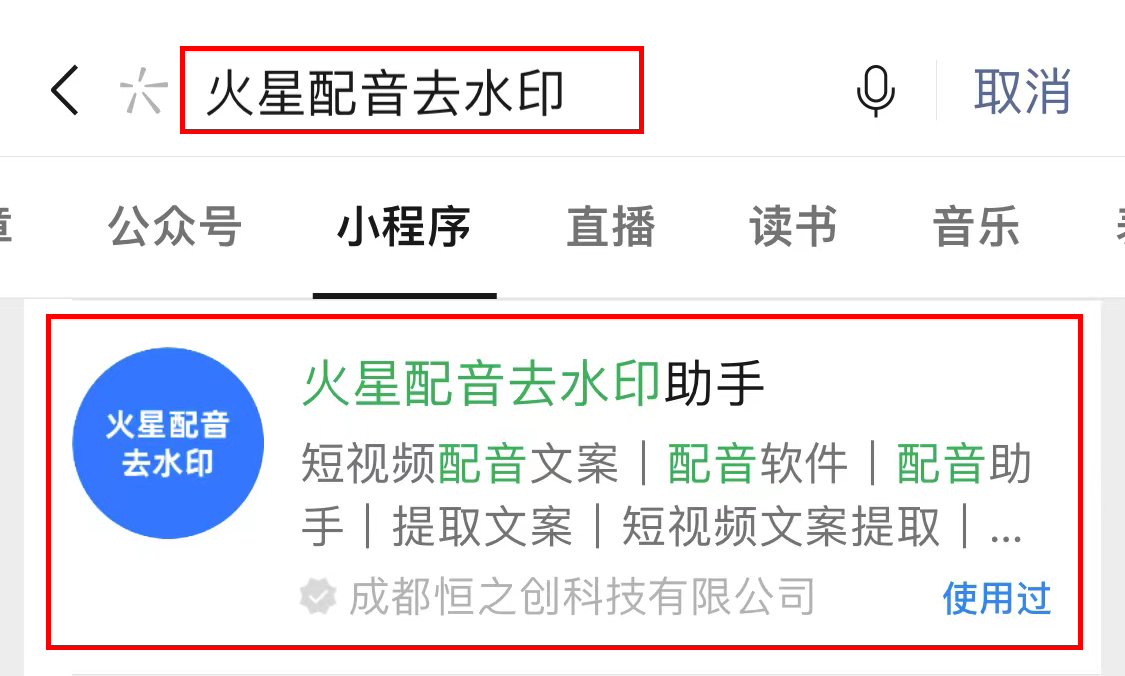1125x676 pixels.
Task: Activate the microphone voice search icon
Action: 876,91
